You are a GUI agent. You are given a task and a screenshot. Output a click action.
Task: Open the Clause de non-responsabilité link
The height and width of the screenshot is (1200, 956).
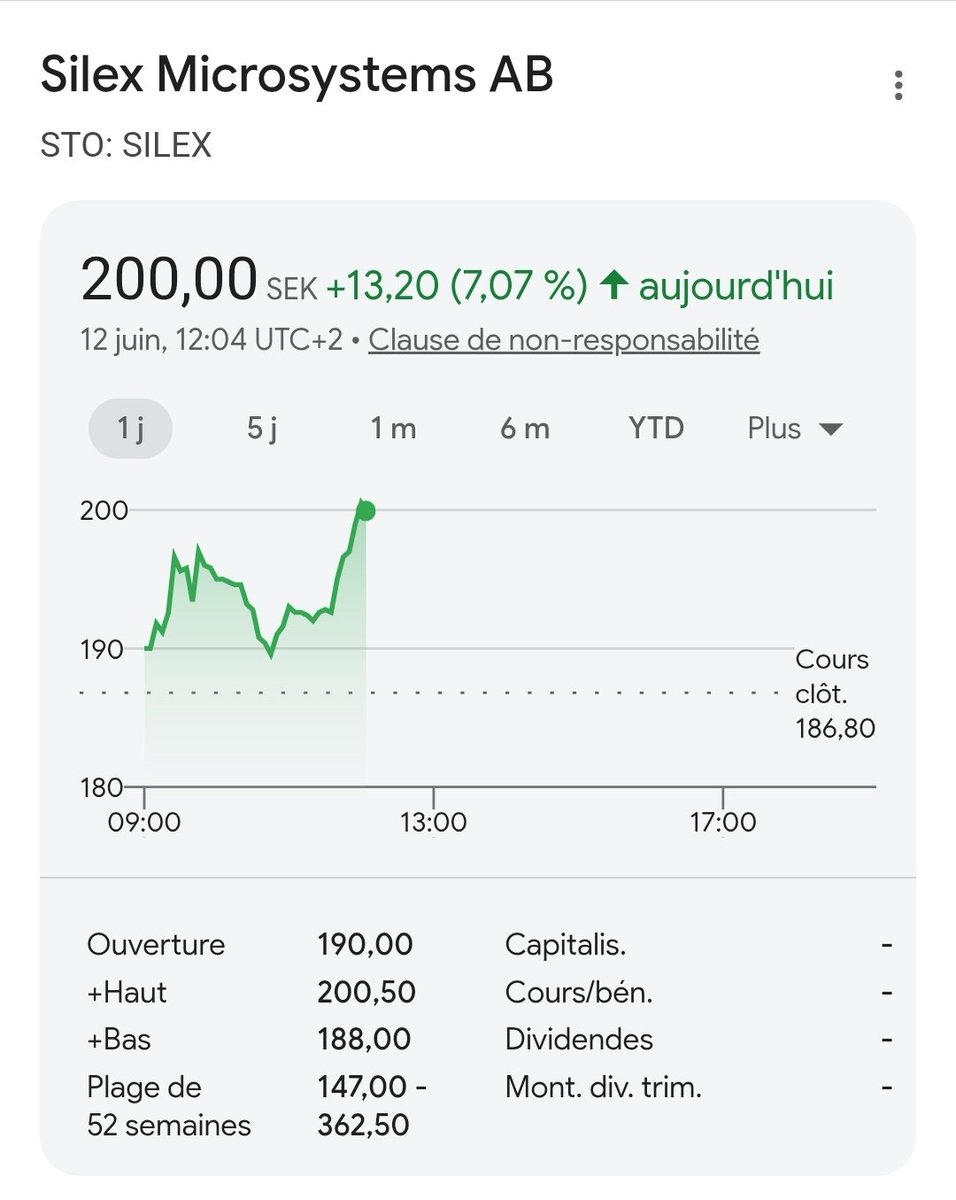(564, 340)
